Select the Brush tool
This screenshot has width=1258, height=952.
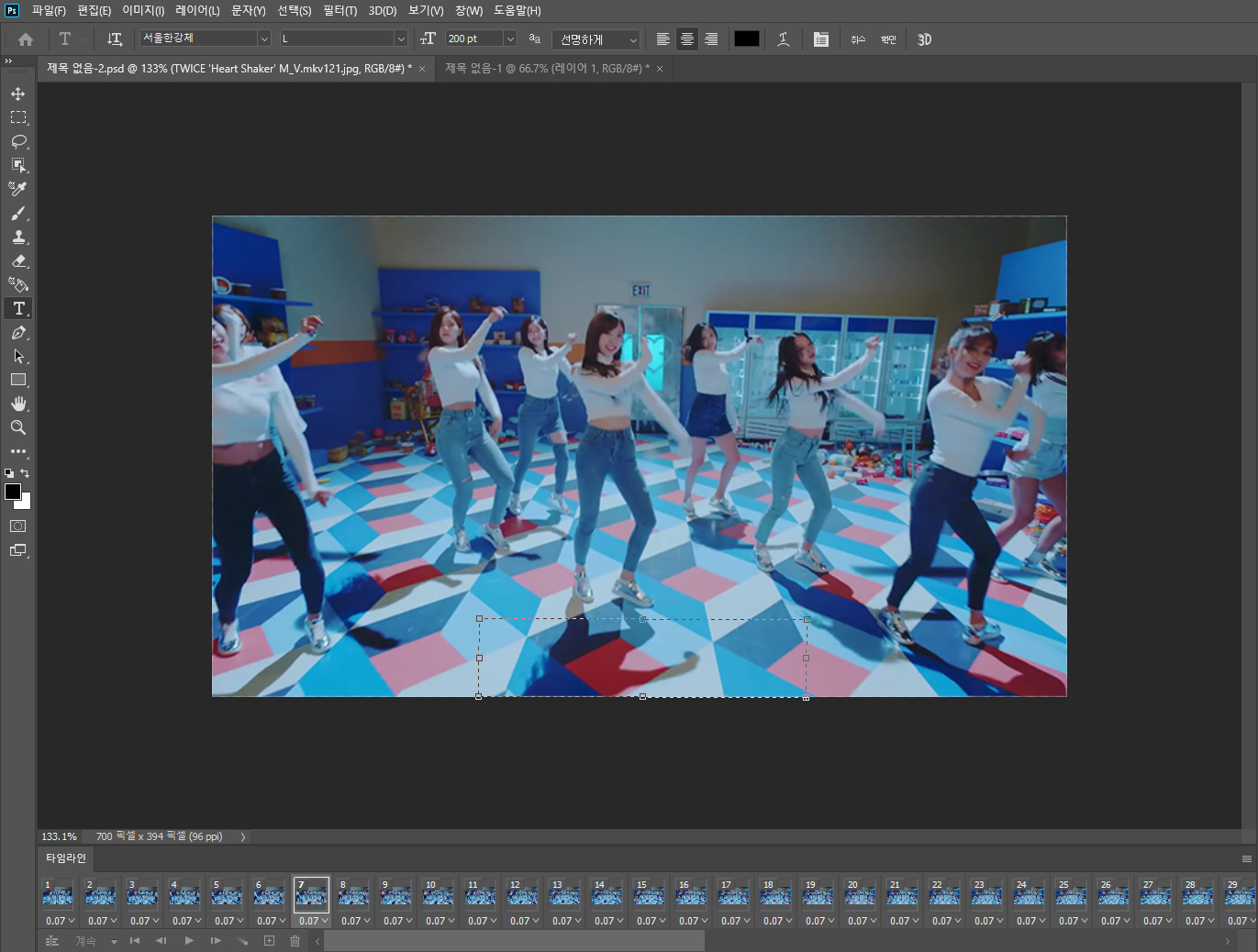(18, 213)
